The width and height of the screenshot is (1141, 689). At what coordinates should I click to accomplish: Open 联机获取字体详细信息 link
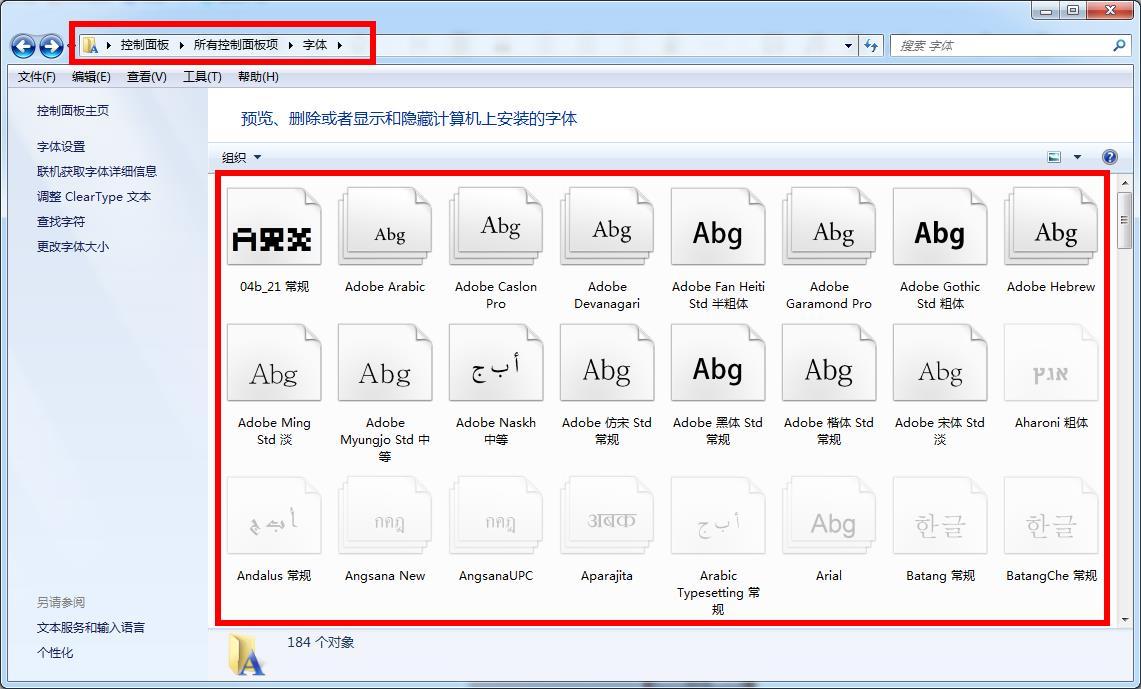[97, 171]
